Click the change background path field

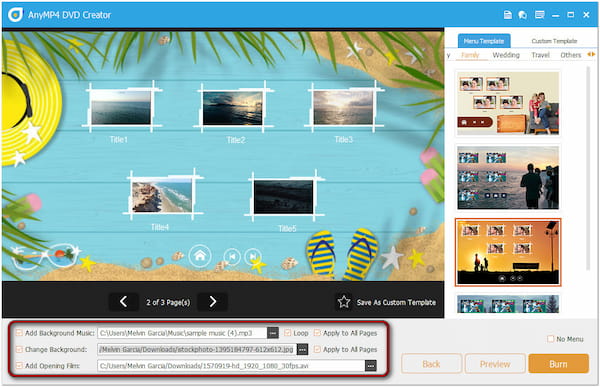click(197, 349)
